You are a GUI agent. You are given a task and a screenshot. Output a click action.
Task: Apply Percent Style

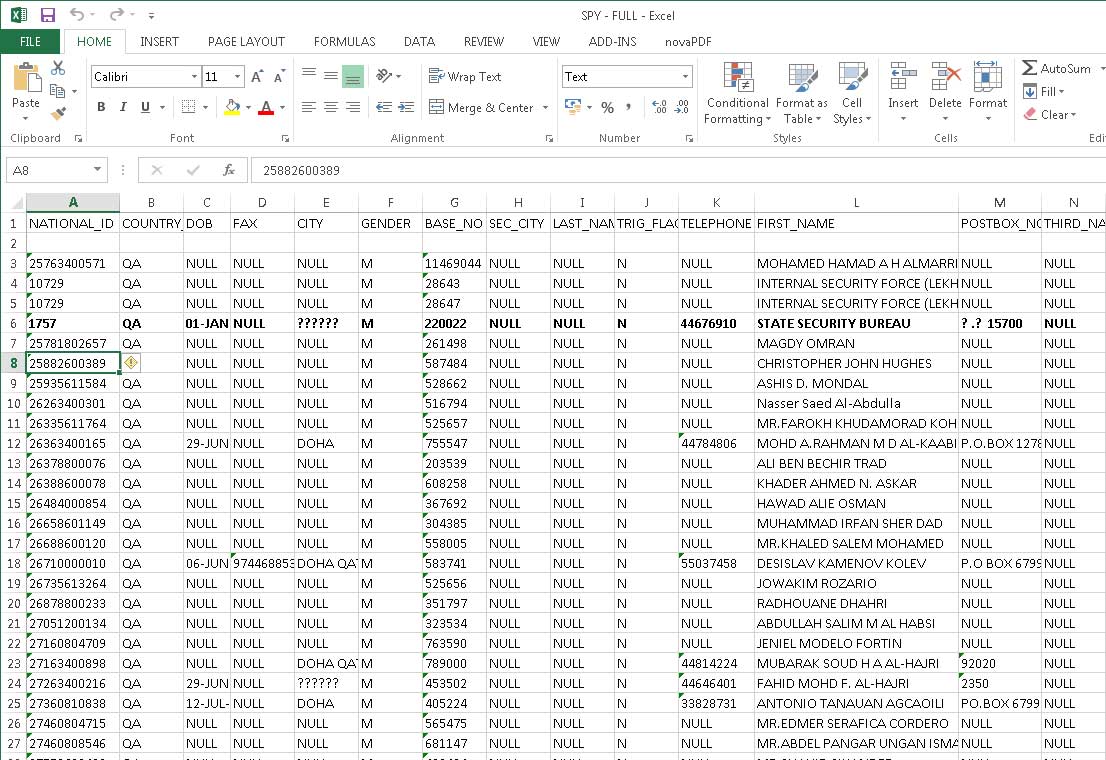(607, 107)
